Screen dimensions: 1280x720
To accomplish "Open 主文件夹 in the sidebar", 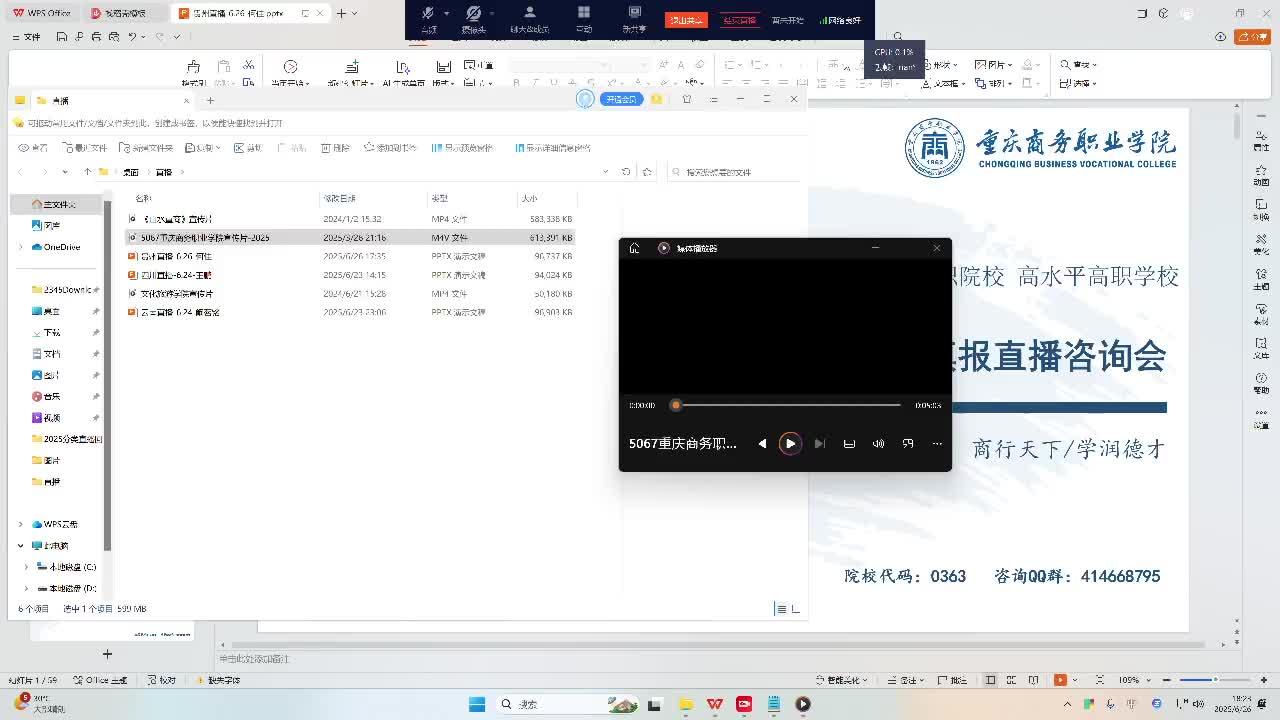I will (54, 204).
